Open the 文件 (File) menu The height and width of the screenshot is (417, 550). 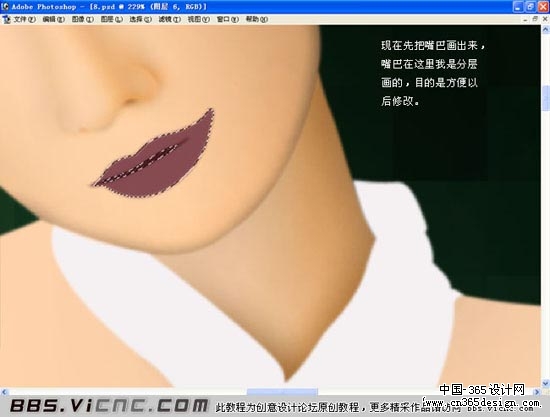click(25, 19)
